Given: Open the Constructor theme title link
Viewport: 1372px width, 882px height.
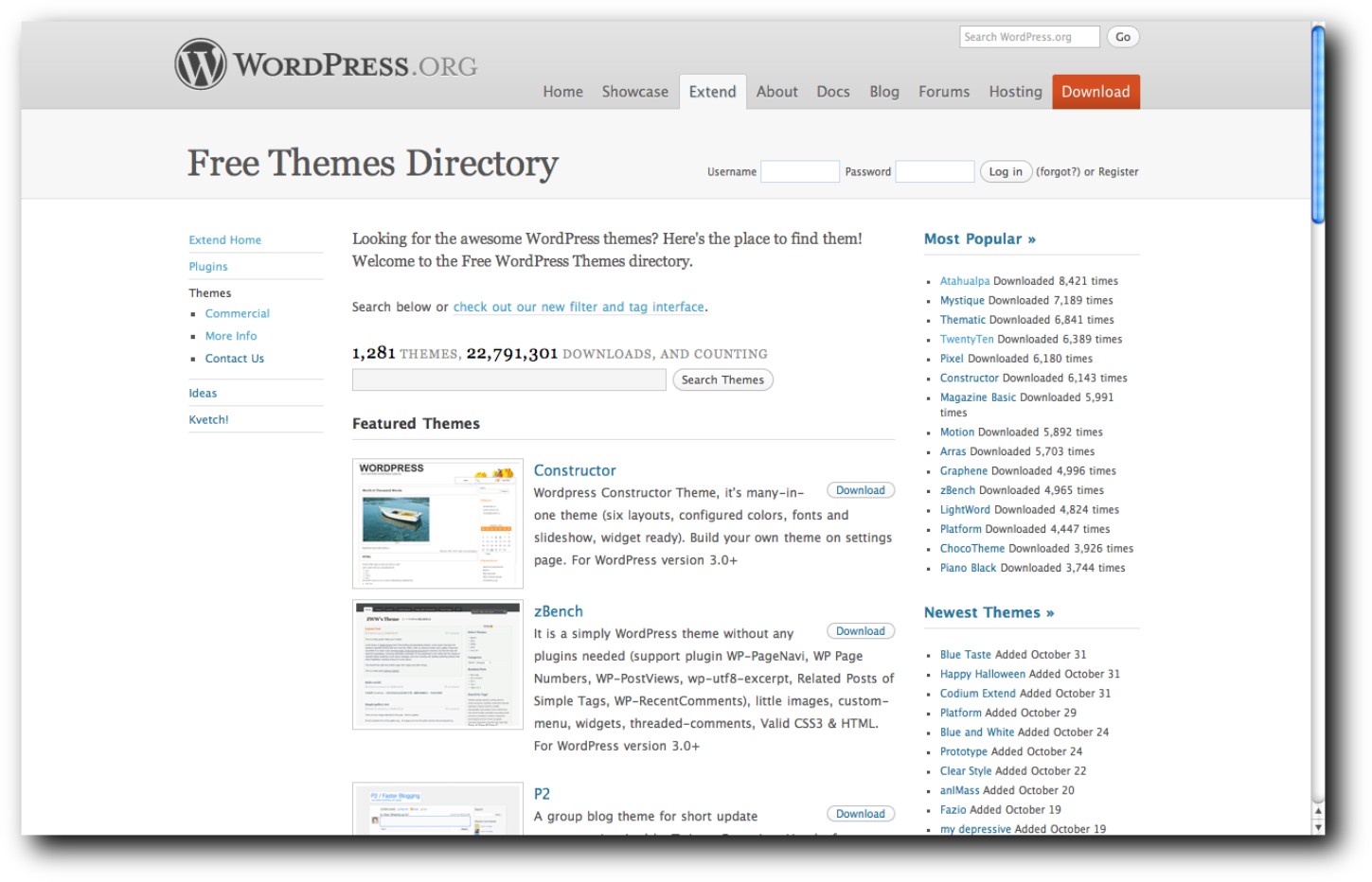Looking at the screenshot, I should 575,470.
